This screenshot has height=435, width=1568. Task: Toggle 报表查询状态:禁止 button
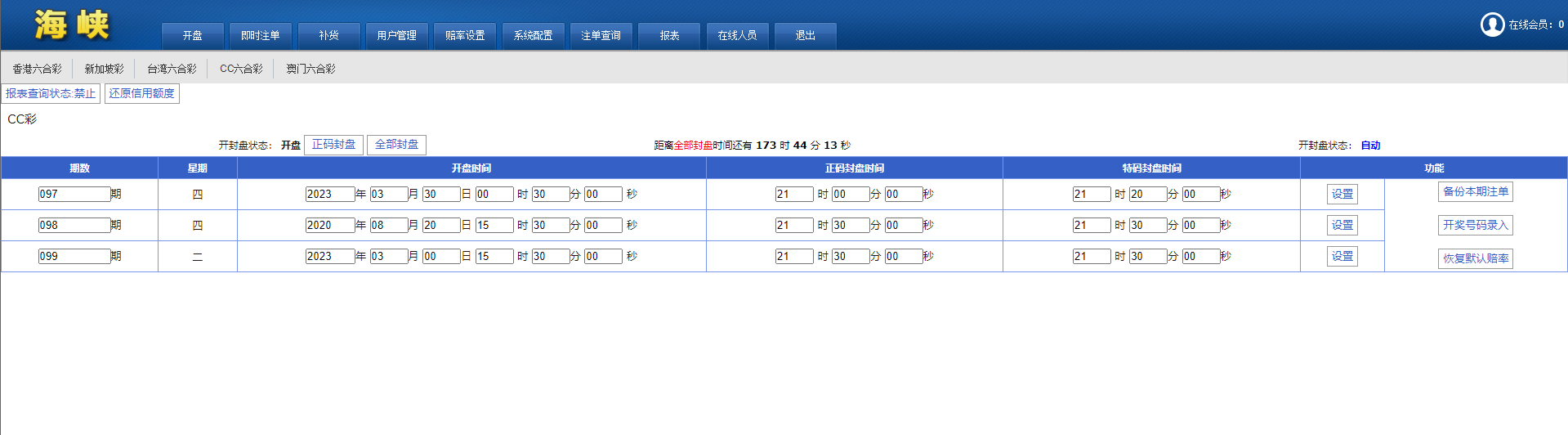[x=51, y=94]
